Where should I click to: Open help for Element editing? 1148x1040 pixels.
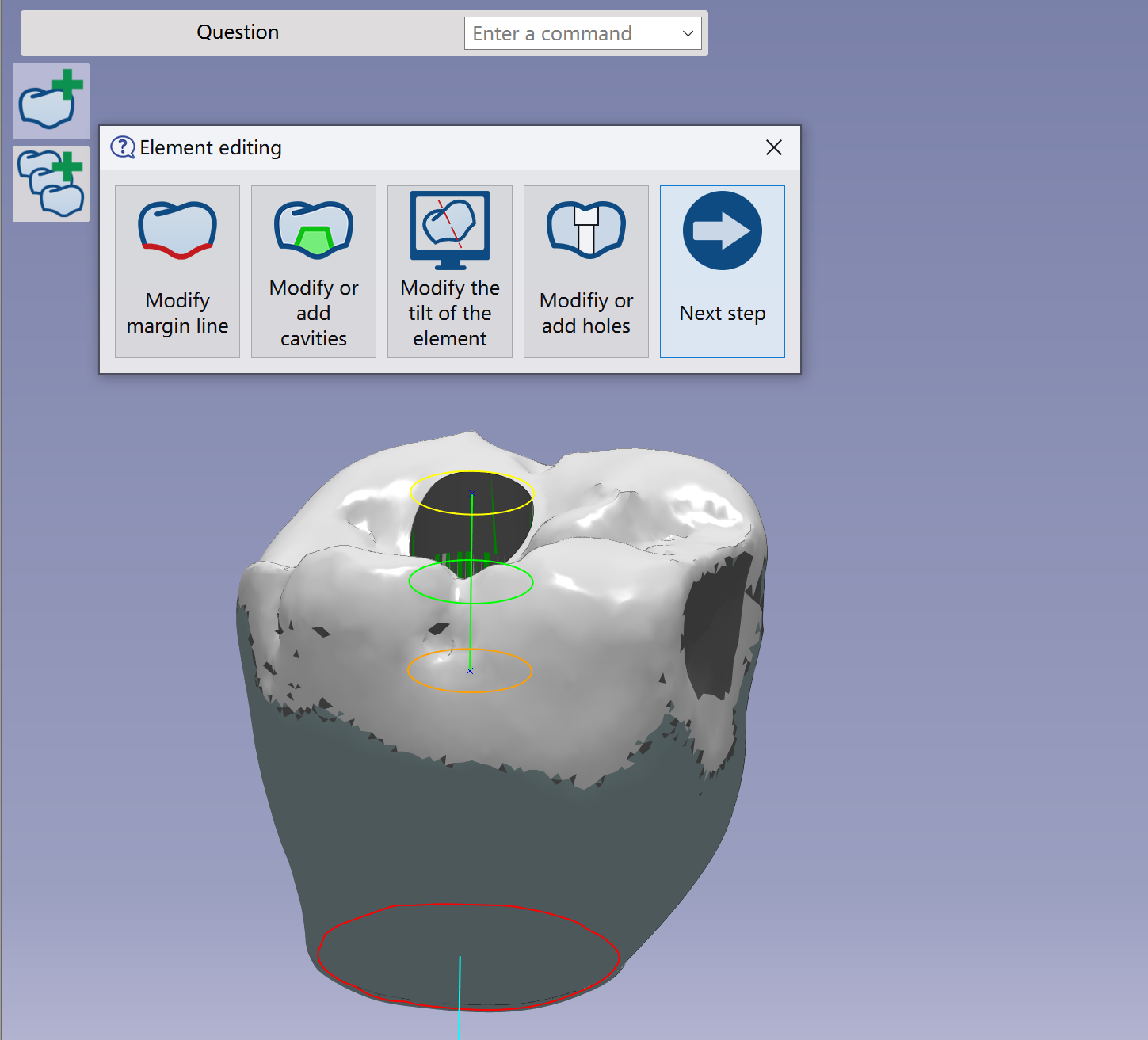[x=123, y=147]
